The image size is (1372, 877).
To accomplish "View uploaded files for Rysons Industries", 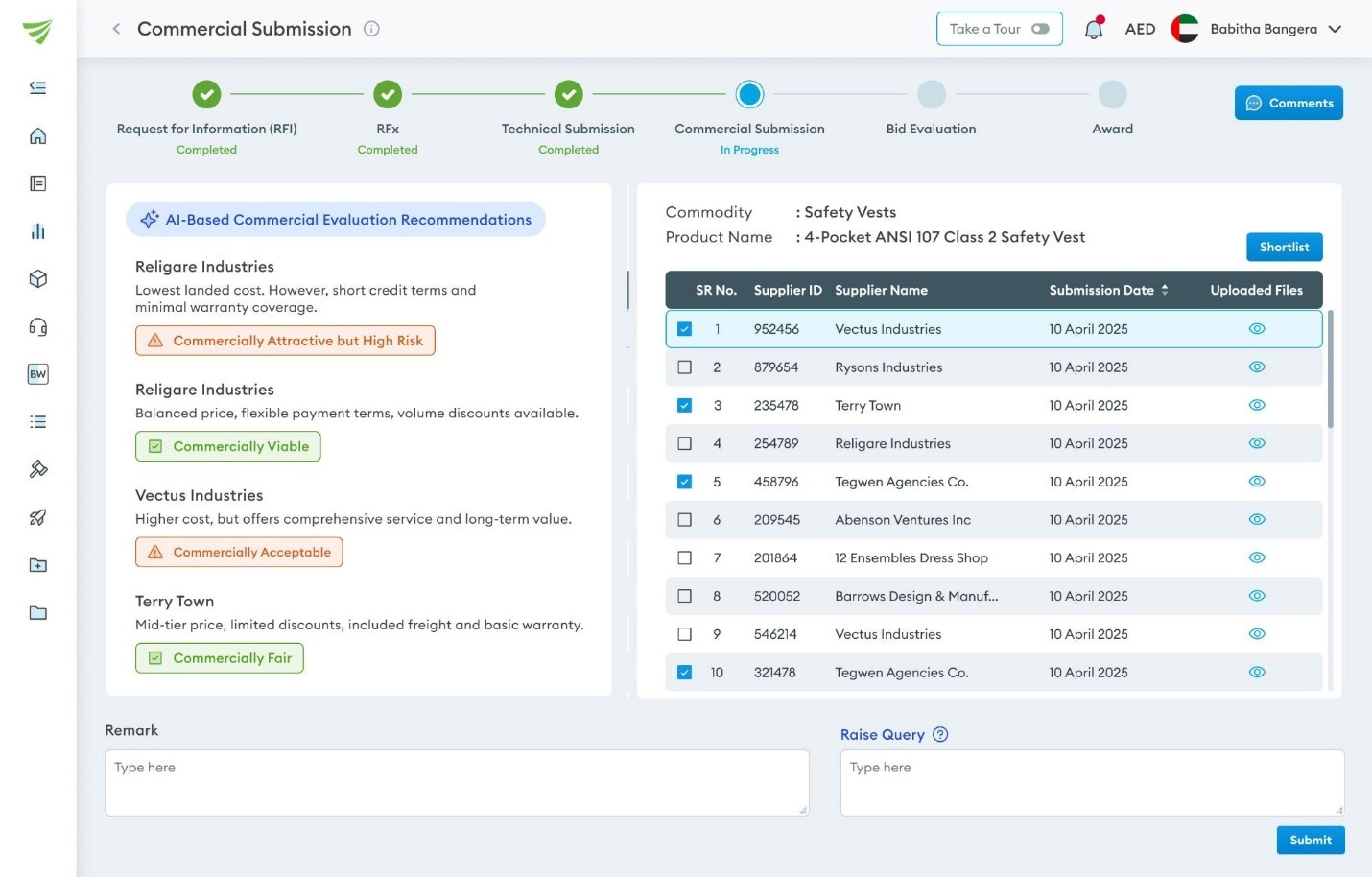I will [x=1257, y=367].
